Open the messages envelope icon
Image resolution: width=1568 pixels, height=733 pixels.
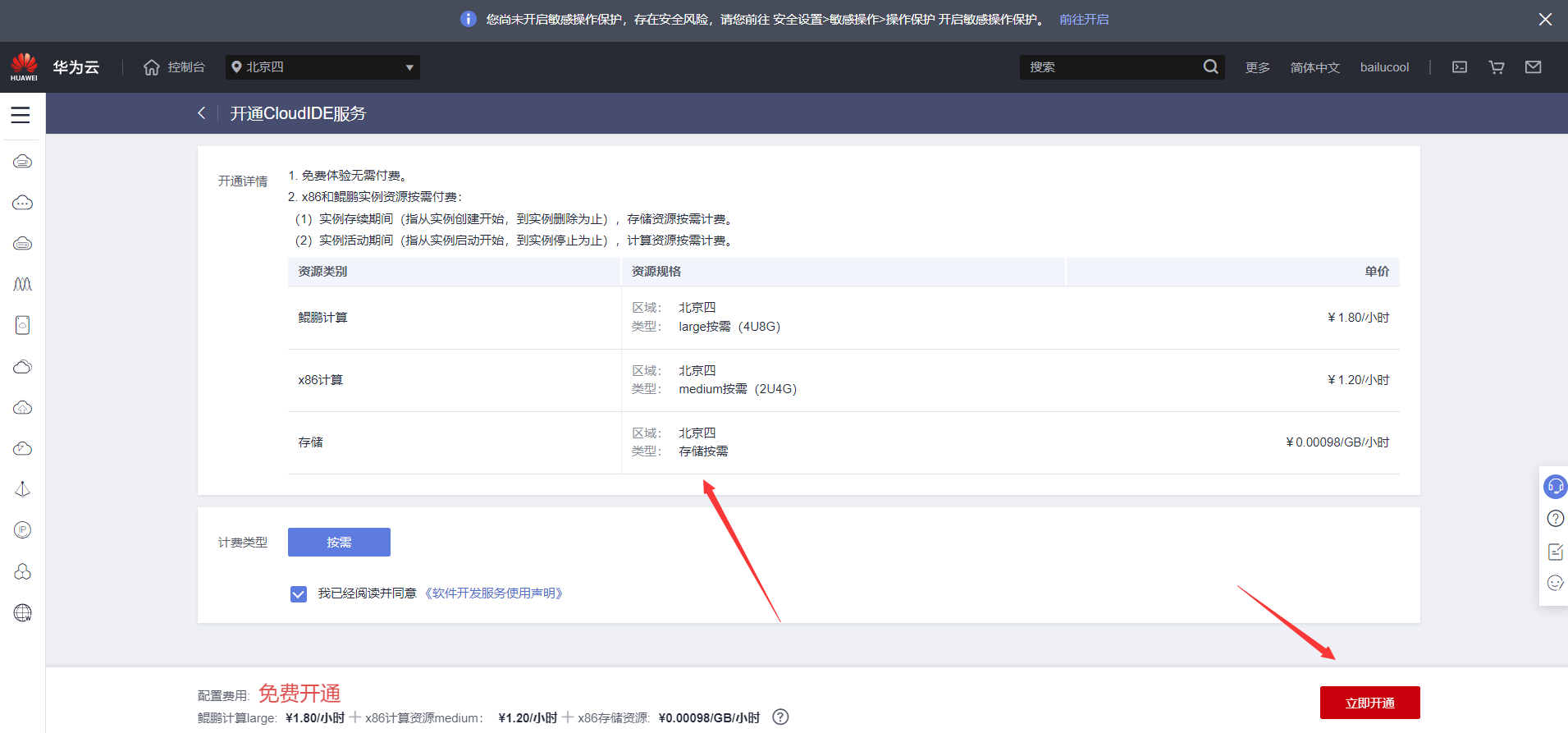coord(1533,67)
